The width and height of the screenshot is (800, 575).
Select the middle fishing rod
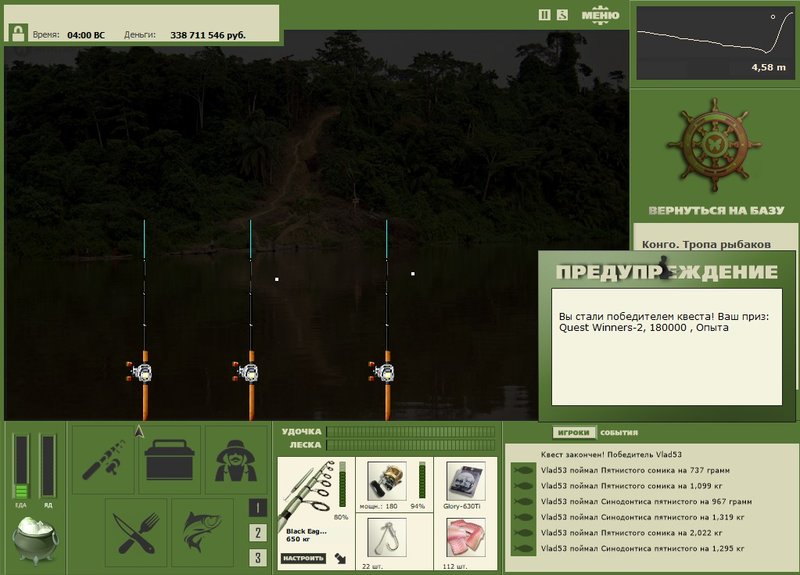click(250, 320)
